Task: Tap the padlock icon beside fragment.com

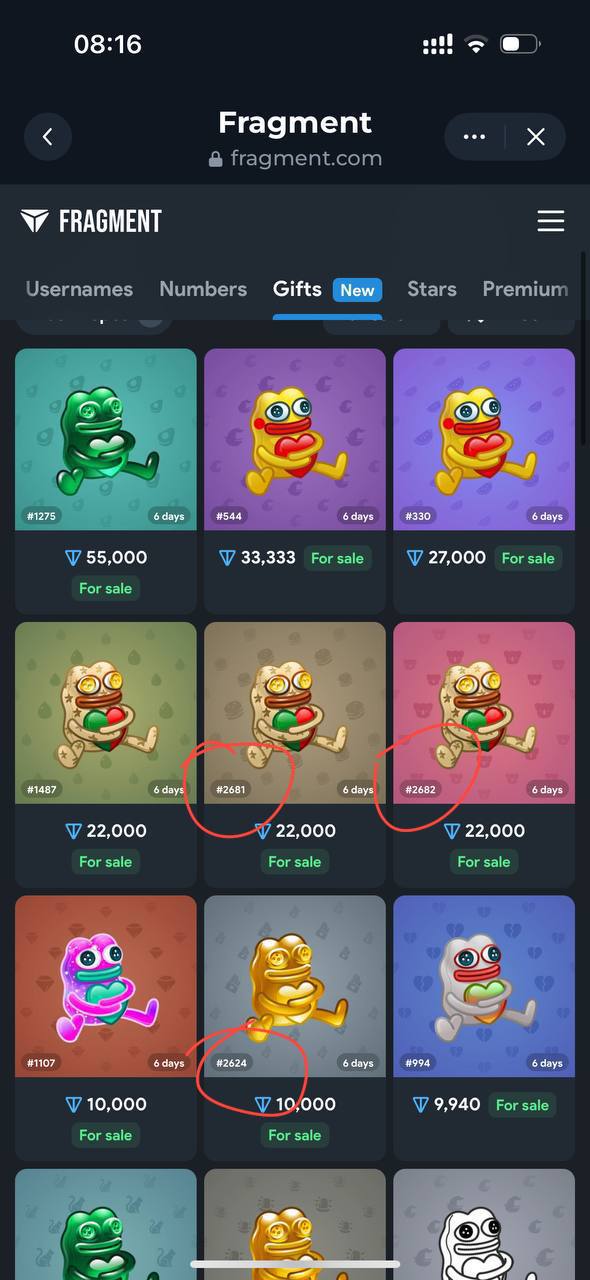Action: 215,159
